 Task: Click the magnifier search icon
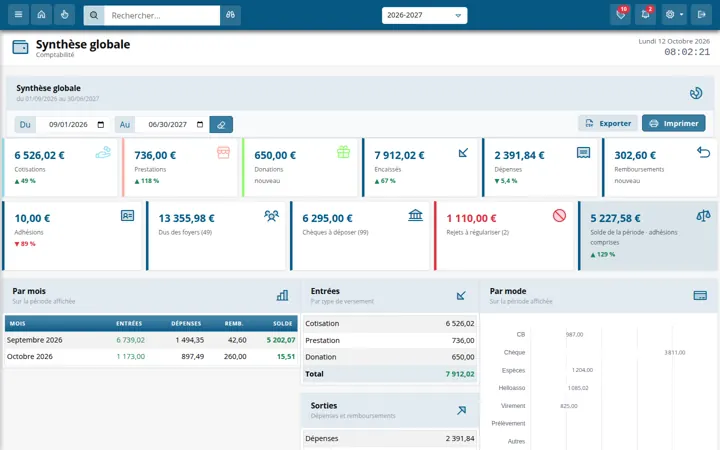click(94, 15)
